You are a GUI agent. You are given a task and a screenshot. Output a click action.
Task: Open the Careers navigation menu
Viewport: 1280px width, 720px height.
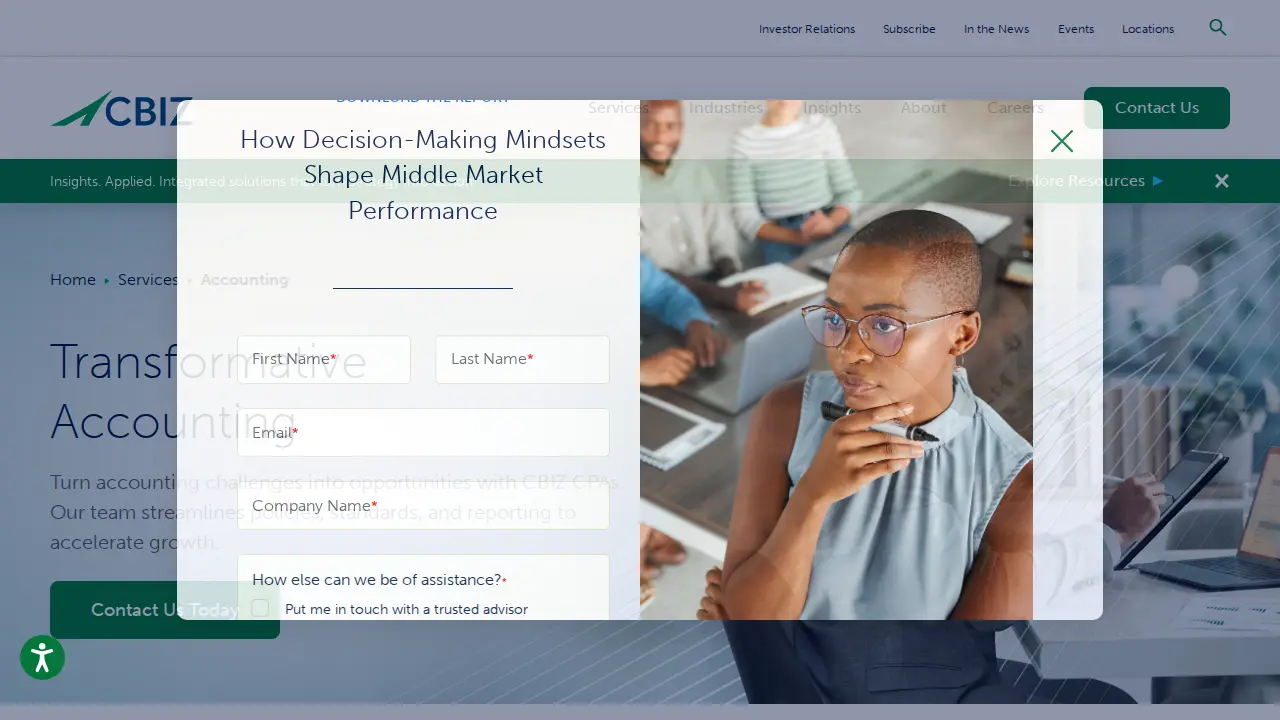pos(1015,108)
